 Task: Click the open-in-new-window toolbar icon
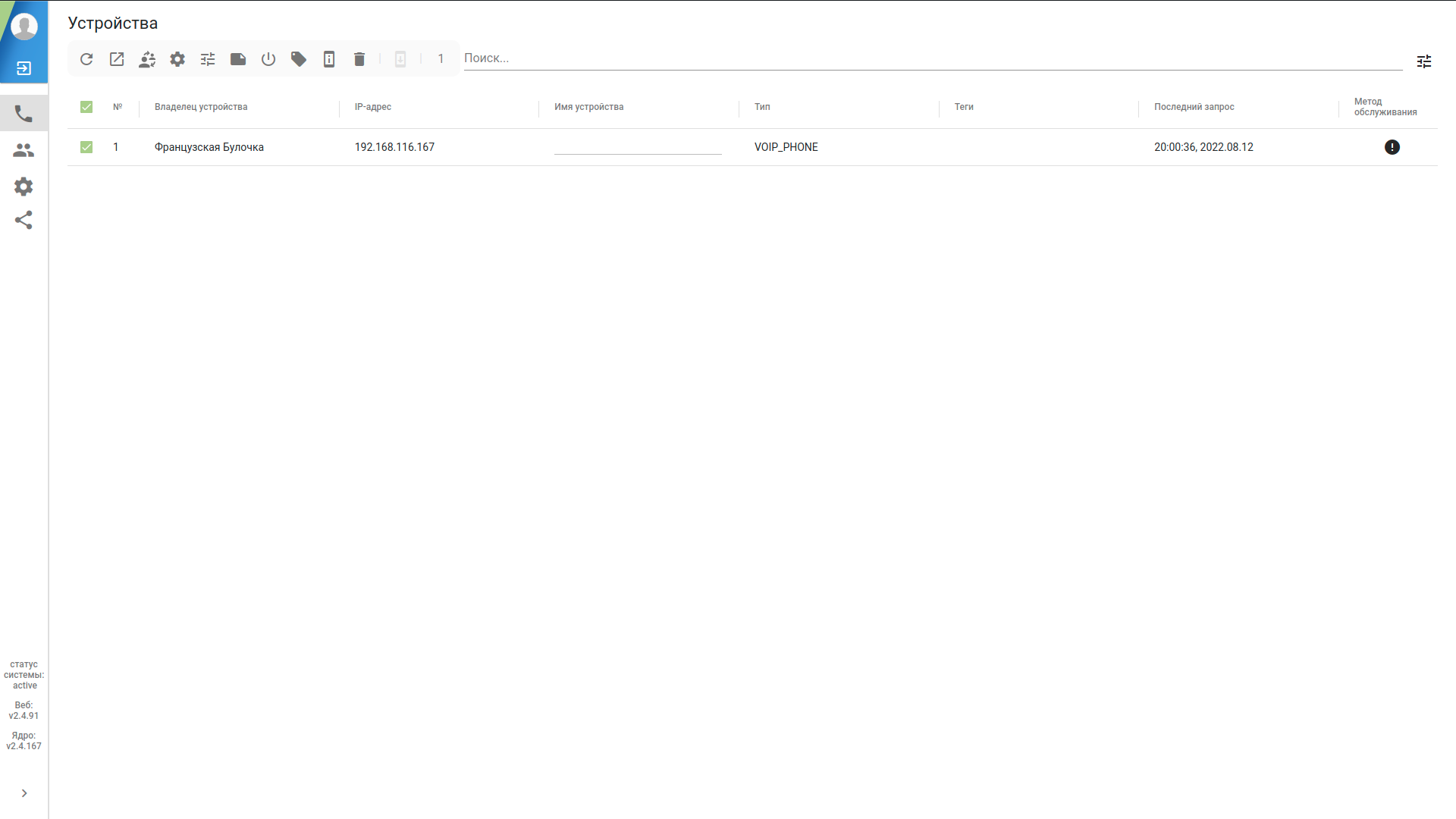(117, 59)
